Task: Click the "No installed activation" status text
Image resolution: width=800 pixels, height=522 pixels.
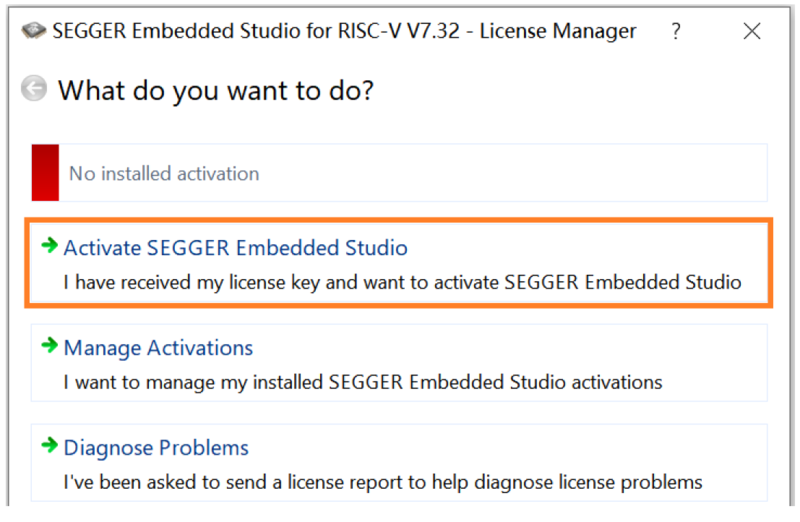Action: tap(164, 174)
